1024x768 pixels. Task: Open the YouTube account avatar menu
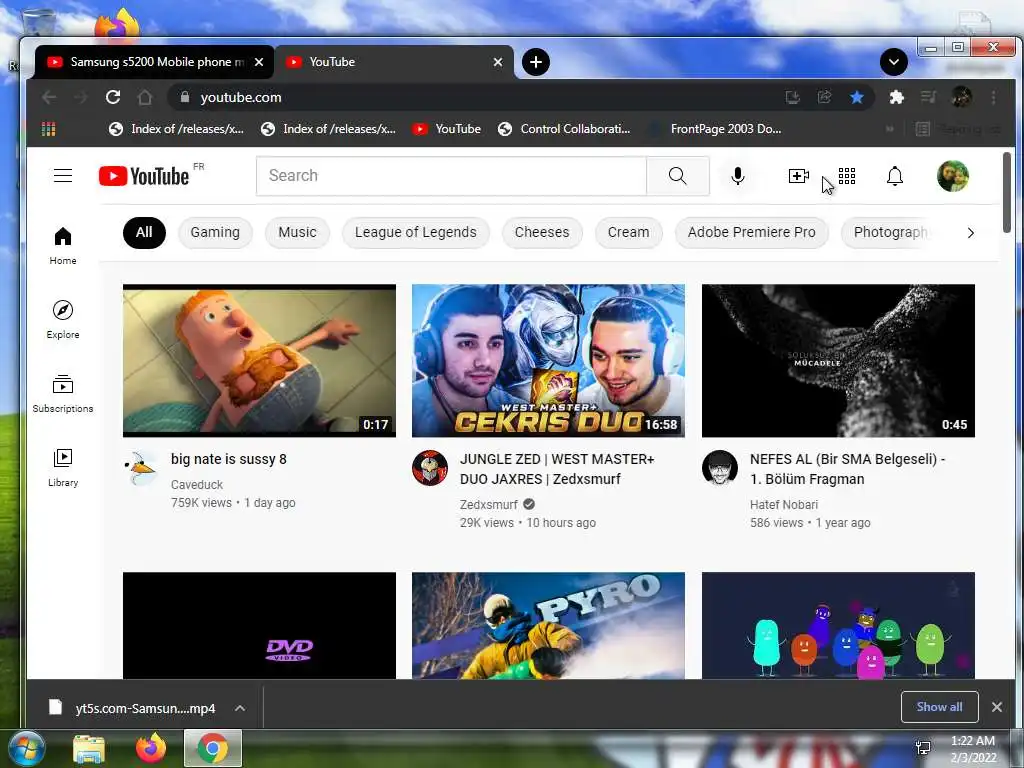pos(953,176)
